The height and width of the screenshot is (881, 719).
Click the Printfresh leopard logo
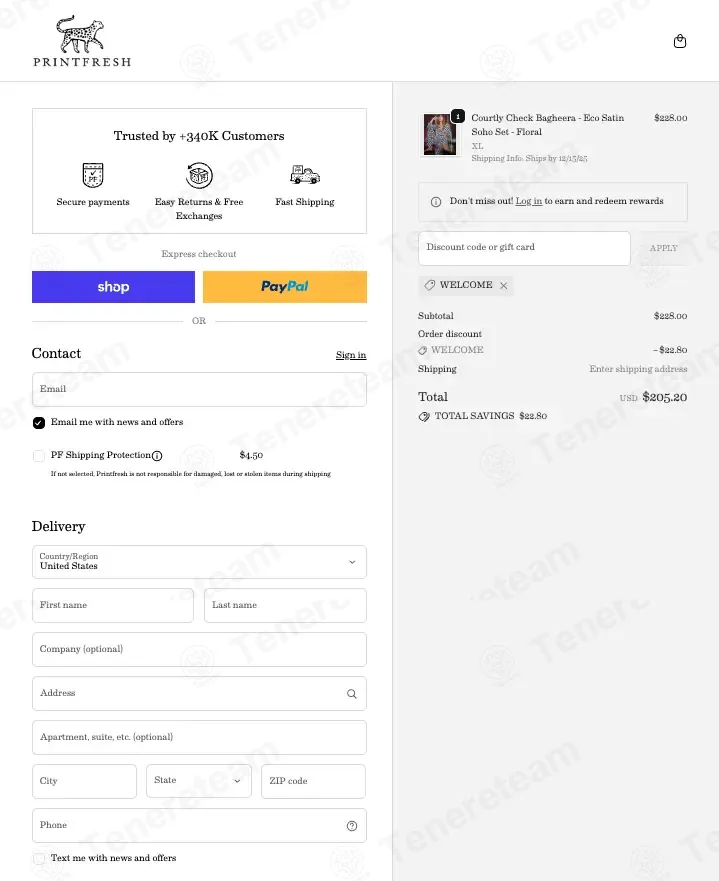(x=81, y=41)
